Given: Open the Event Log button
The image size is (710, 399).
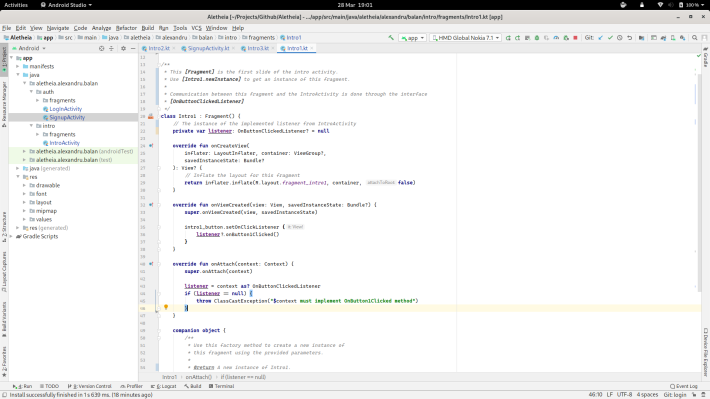Looking at the screenshot, I should click(x=684, y=386).
